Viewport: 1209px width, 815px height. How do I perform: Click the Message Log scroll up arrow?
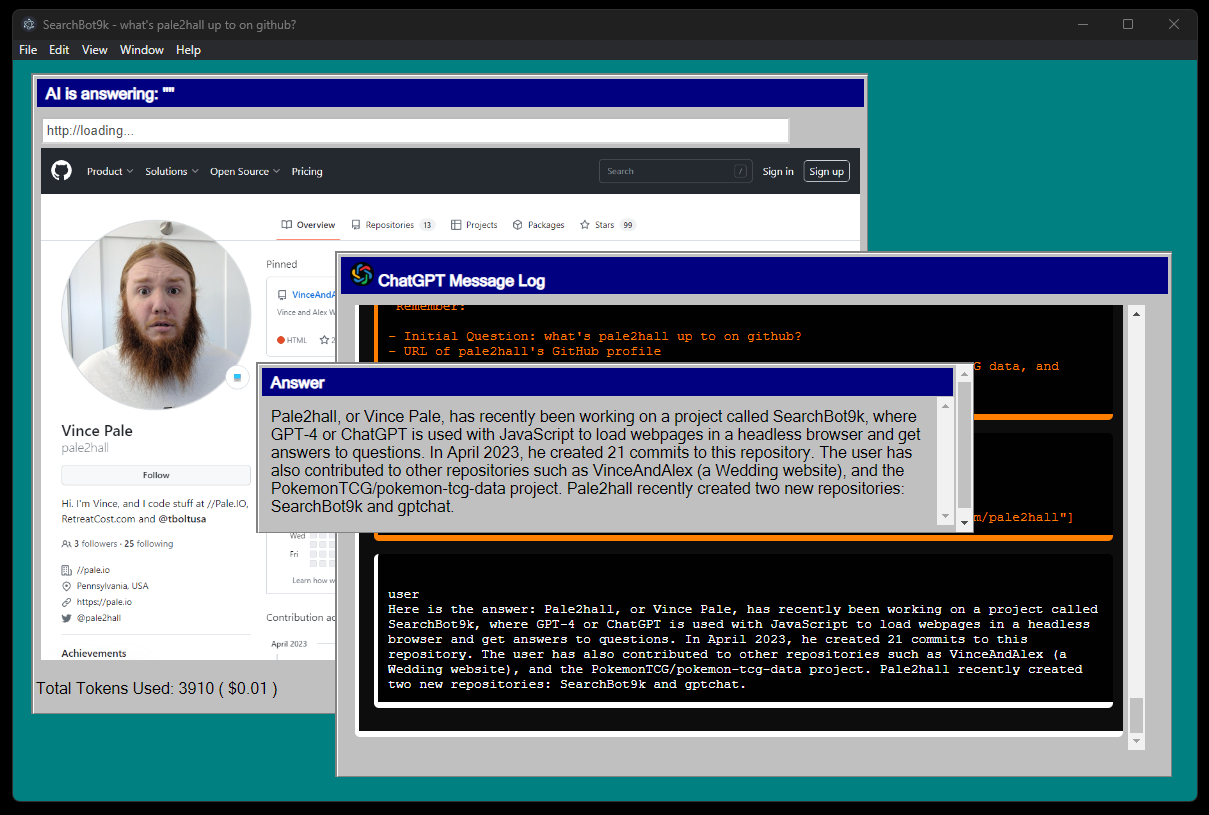(x=1136, y=314)
